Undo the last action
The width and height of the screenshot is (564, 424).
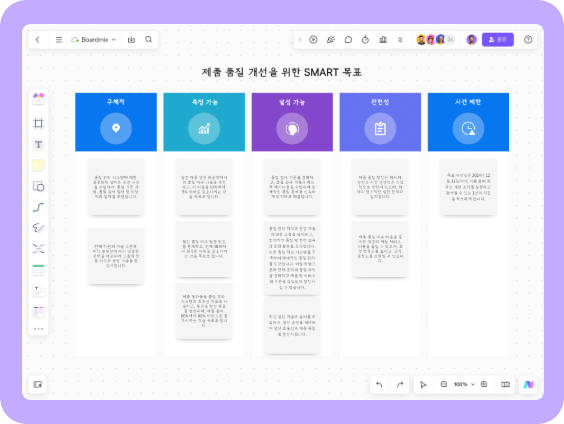click(379, 384)
